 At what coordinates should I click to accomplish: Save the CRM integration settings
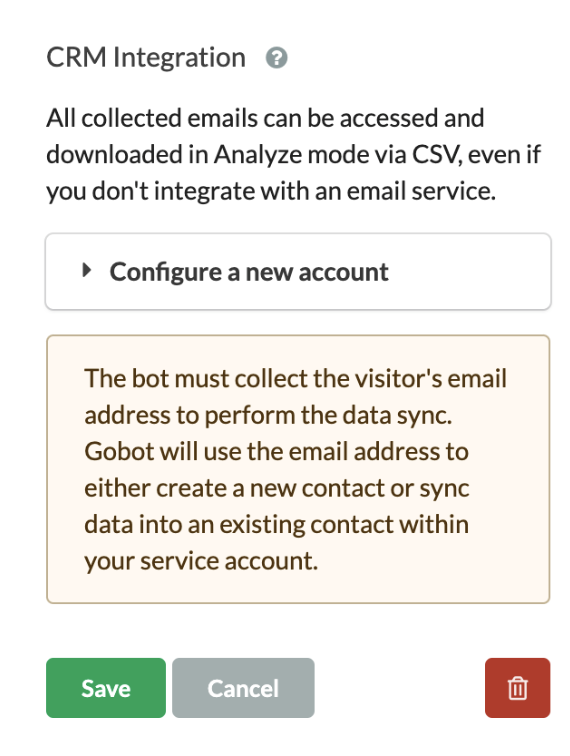tap(106, 688)
